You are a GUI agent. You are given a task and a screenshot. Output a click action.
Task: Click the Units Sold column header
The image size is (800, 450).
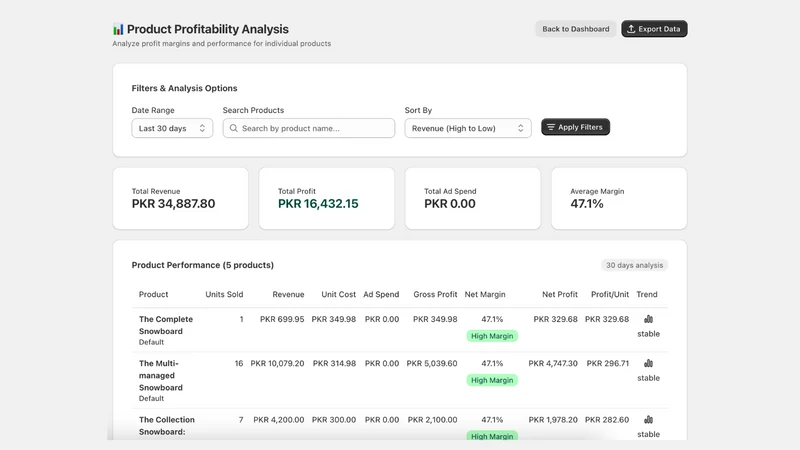tap(224, 294)
